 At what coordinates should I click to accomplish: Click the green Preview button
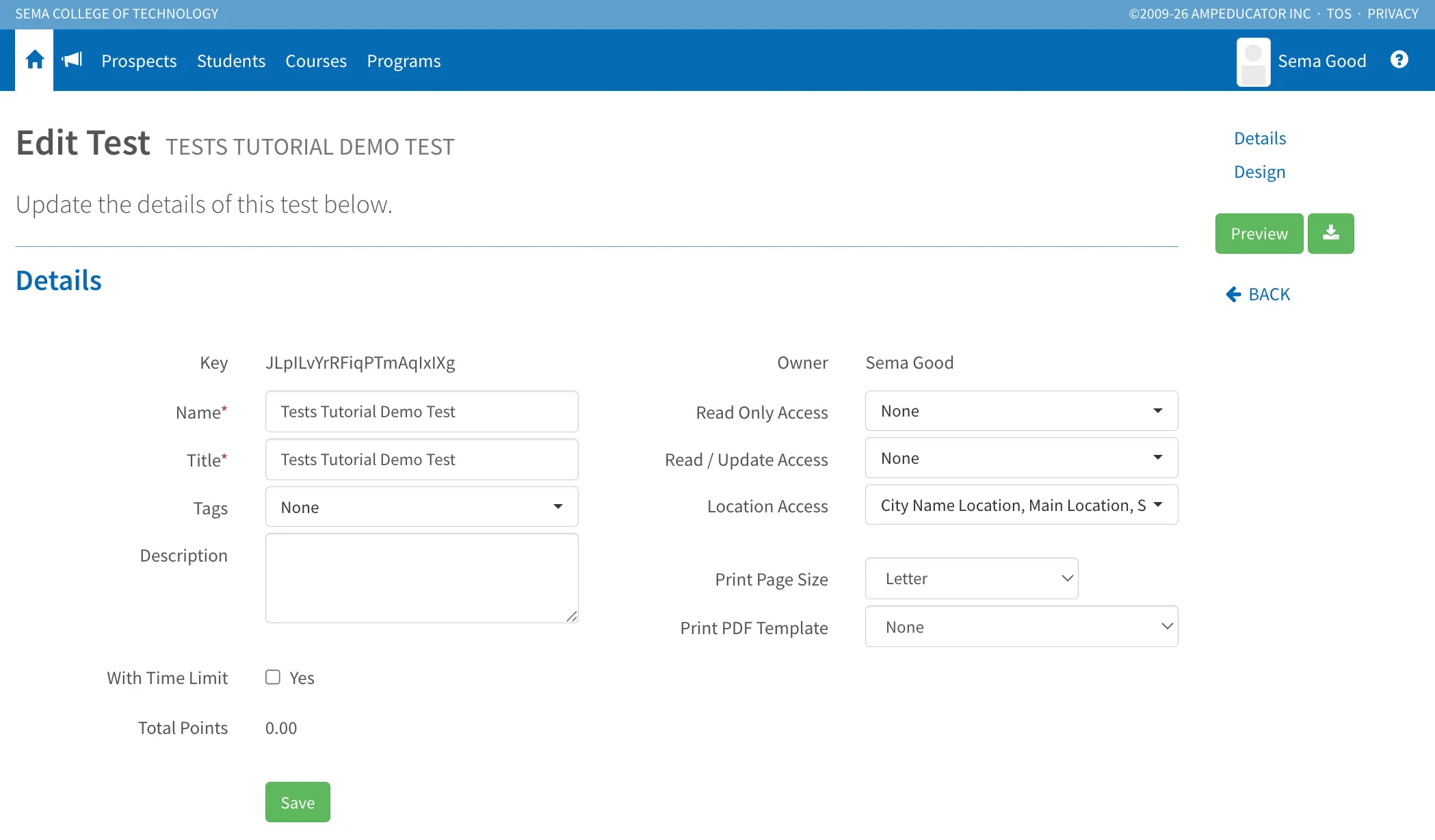pyautogui.click(x=1259, y=233)
